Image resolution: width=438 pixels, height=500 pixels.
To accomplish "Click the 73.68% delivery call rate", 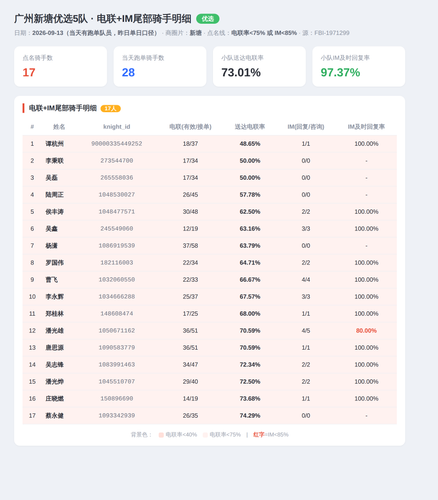I will click(250, 399).
